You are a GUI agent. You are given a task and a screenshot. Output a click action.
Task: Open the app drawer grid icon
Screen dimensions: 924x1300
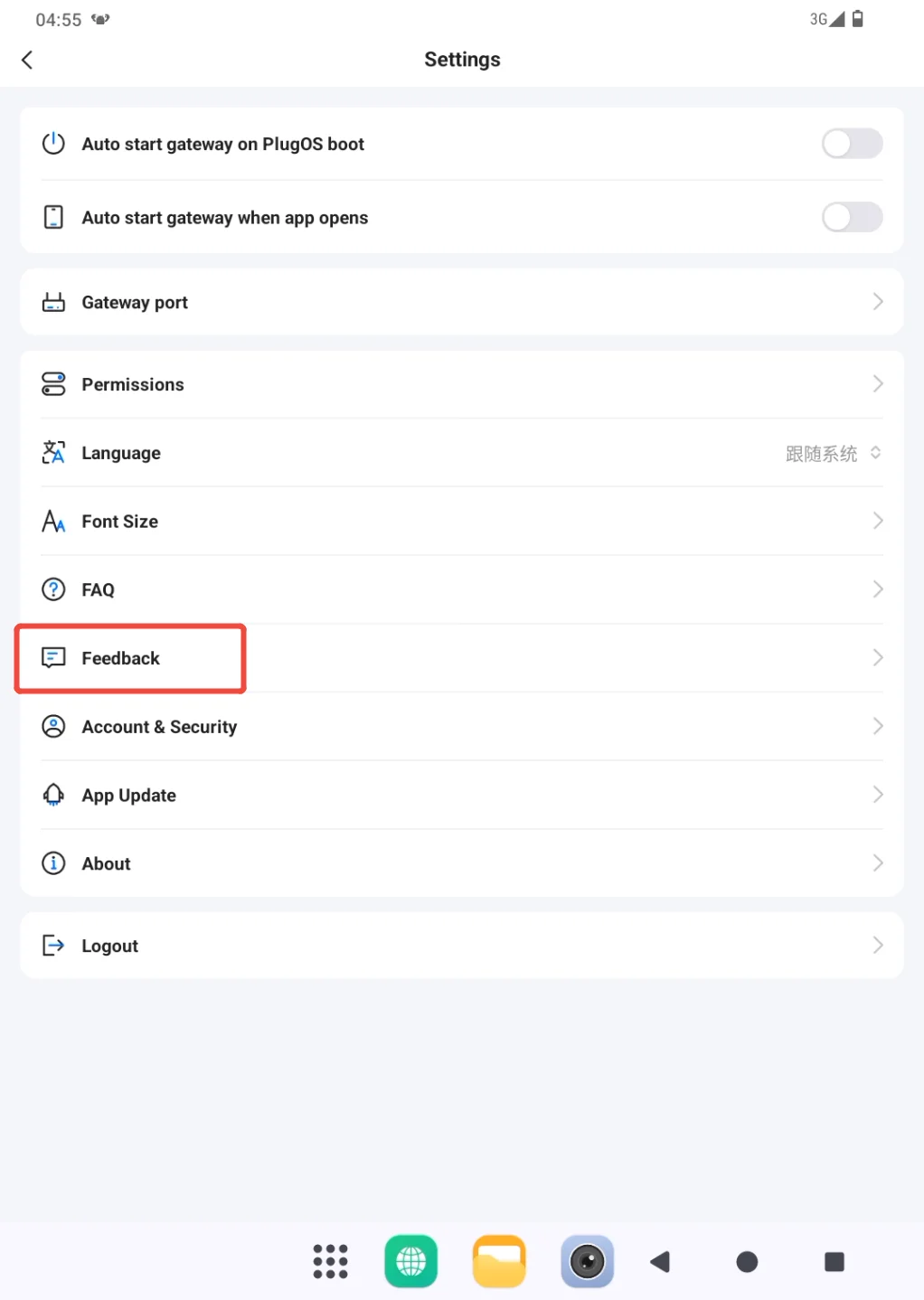coord(331,1261)
